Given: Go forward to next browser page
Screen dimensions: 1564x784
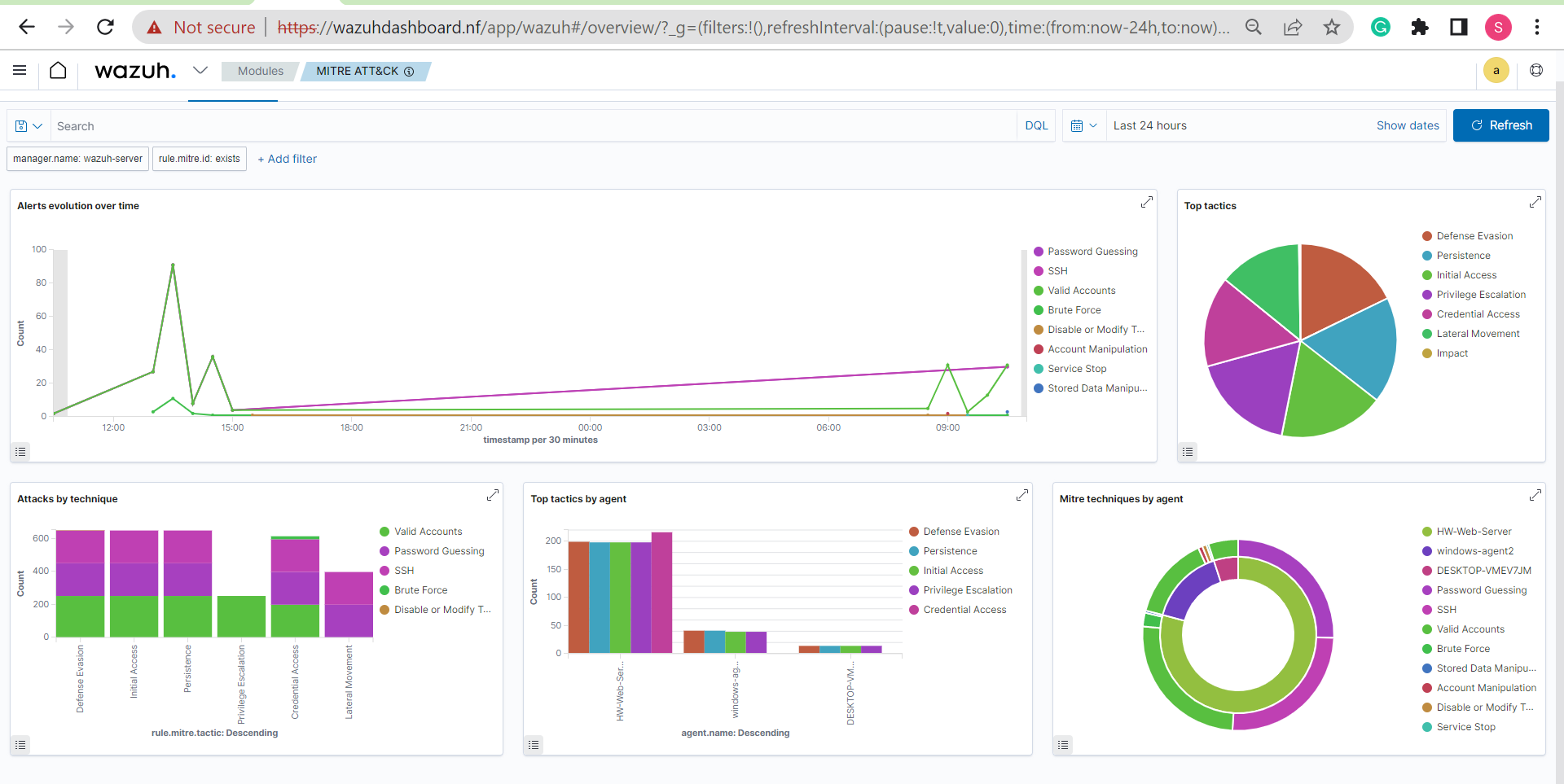Looking at the screenshot, I should [66, 27].
